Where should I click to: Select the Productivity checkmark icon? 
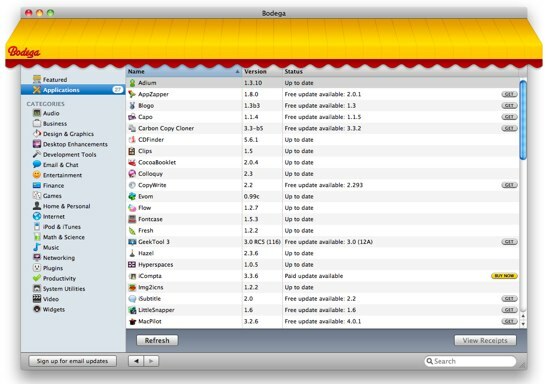37,278
